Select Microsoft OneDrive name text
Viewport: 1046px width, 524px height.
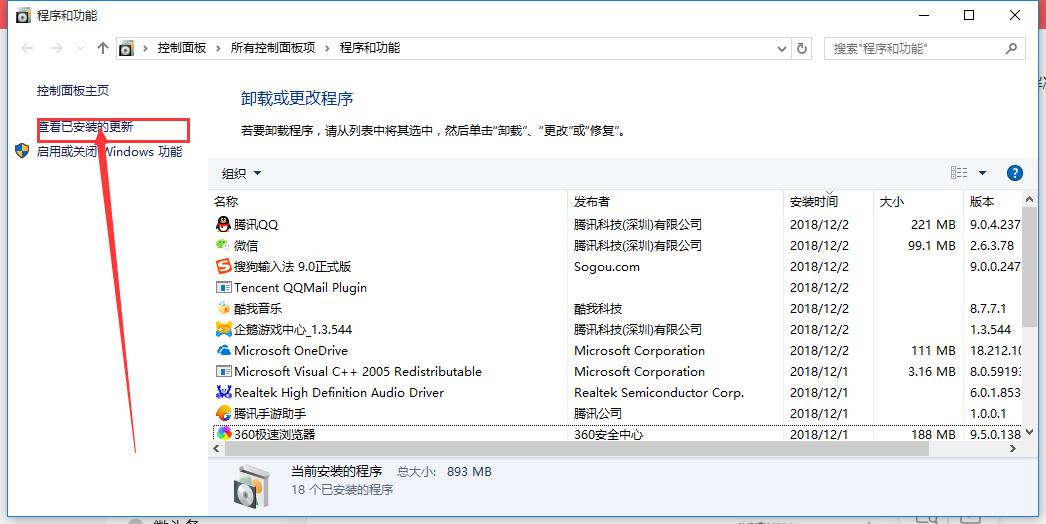click(291, 350)
